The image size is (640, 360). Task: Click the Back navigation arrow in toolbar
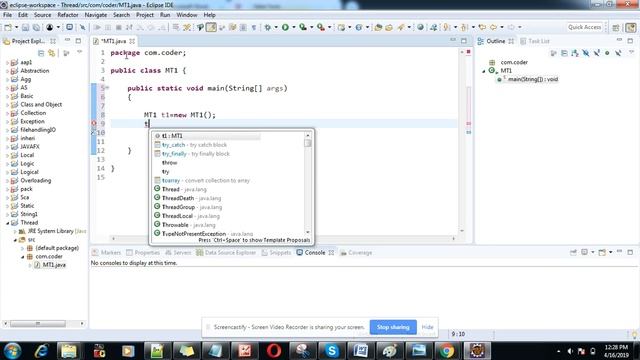(x=493, y=27)
